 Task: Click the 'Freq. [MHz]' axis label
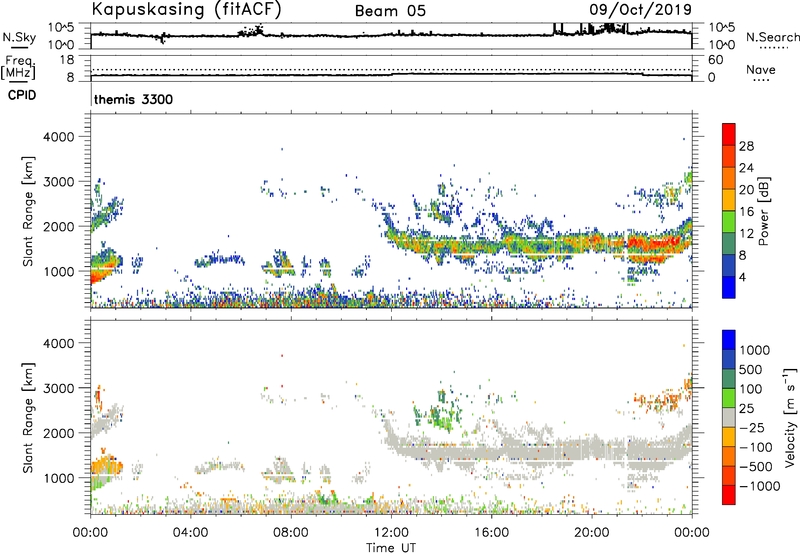[x=18, y=67]
